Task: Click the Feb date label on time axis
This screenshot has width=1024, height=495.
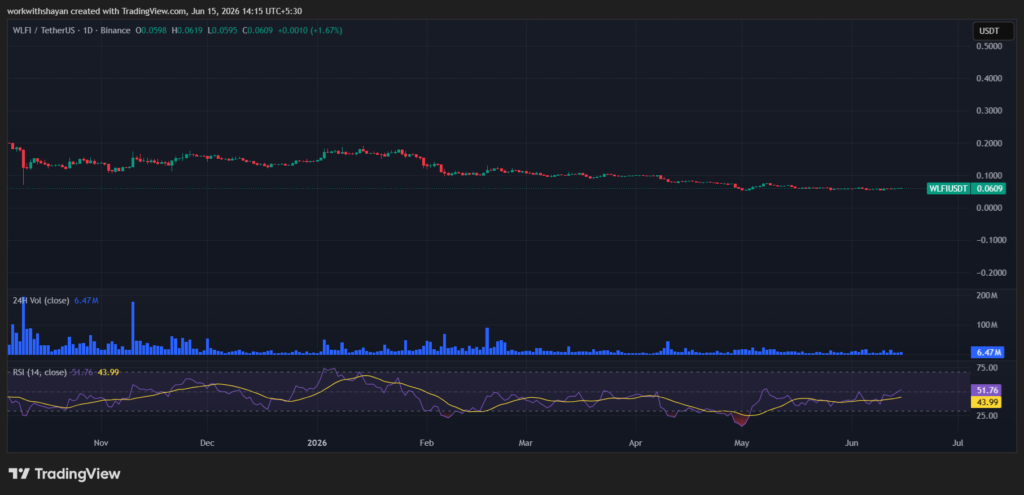Action: coord(426,443)
